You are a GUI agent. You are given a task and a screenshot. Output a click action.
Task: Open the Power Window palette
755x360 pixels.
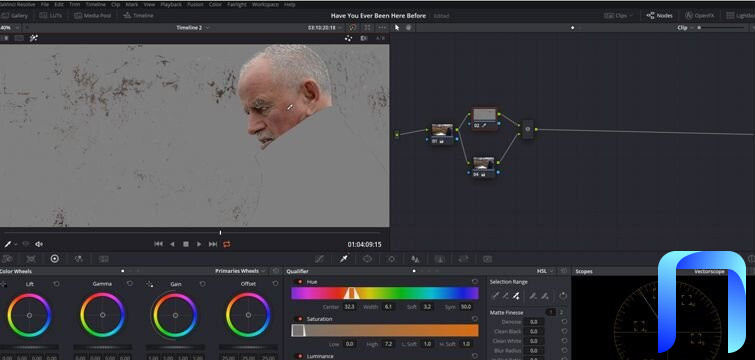367,259
